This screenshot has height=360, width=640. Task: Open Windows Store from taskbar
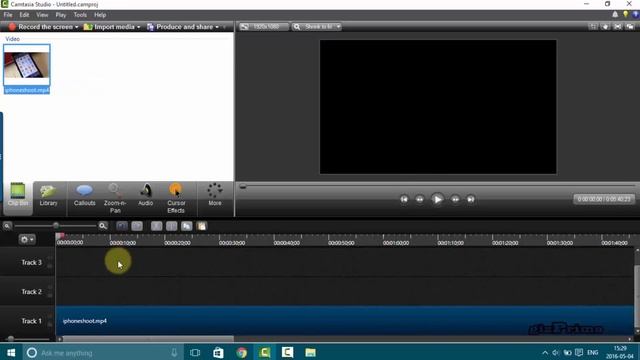[218, 353]
